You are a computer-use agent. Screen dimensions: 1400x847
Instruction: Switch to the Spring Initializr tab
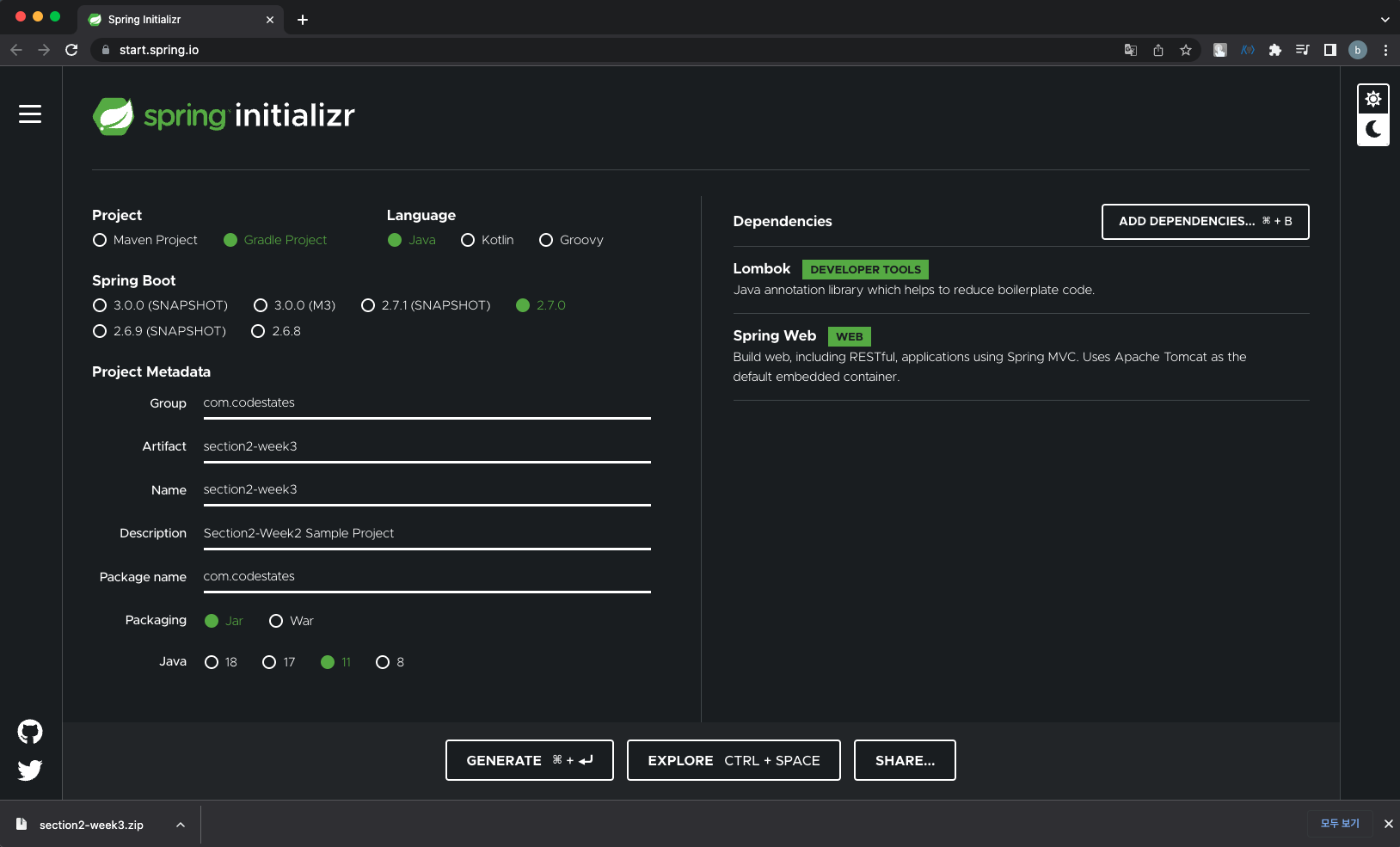tap(181, 19)
